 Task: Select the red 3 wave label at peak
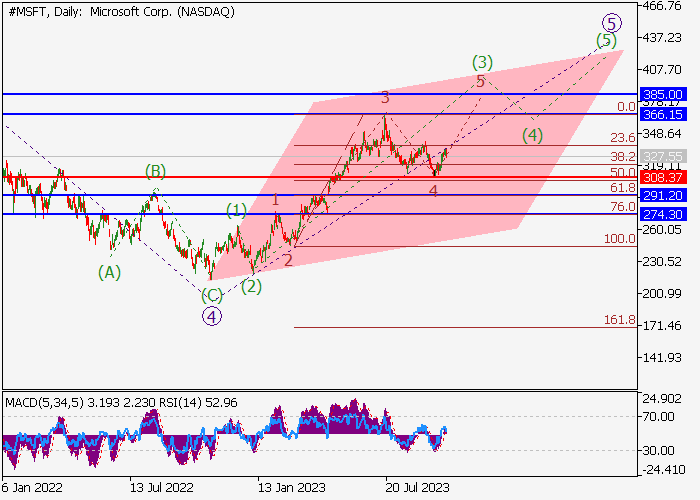[384, 98]
